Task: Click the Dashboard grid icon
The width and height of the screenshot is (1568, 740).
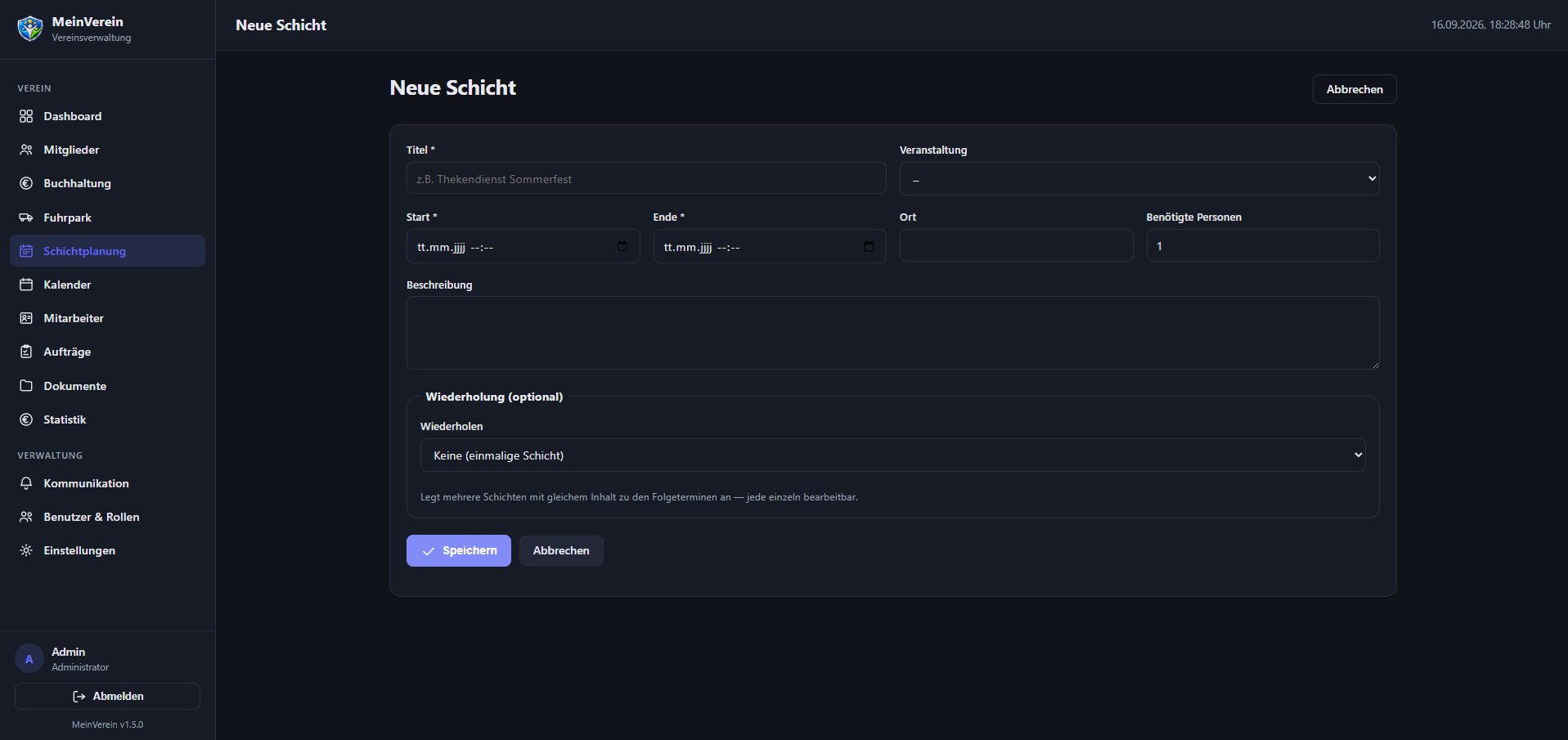Action: tap(26, 116)
